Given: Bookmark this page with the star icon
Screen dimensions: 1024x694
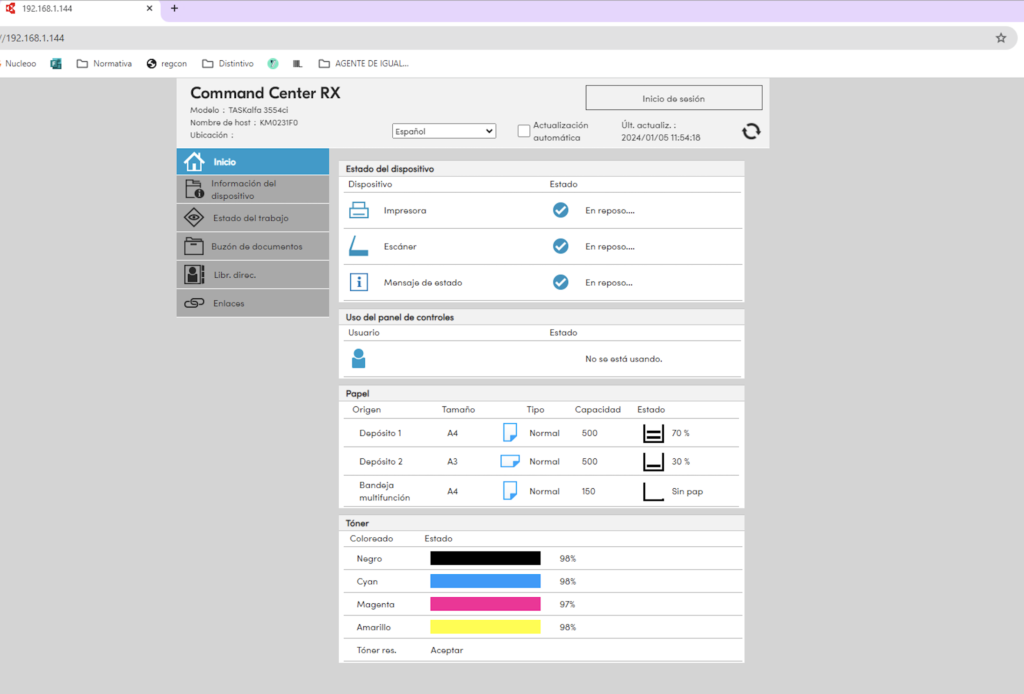Looking at the screenshot, I should 1000,38.
